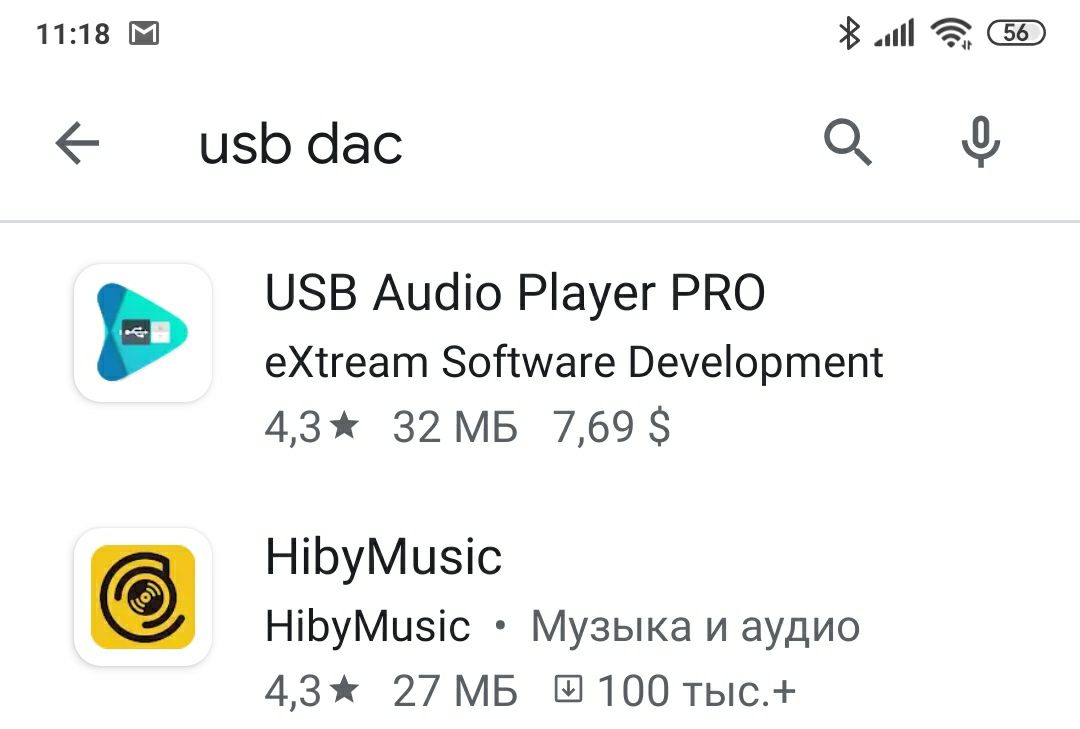Tap the cellular signal bars icon
Image resolution: width=1080 pixels, height=729 pixels.
[894, 33]
